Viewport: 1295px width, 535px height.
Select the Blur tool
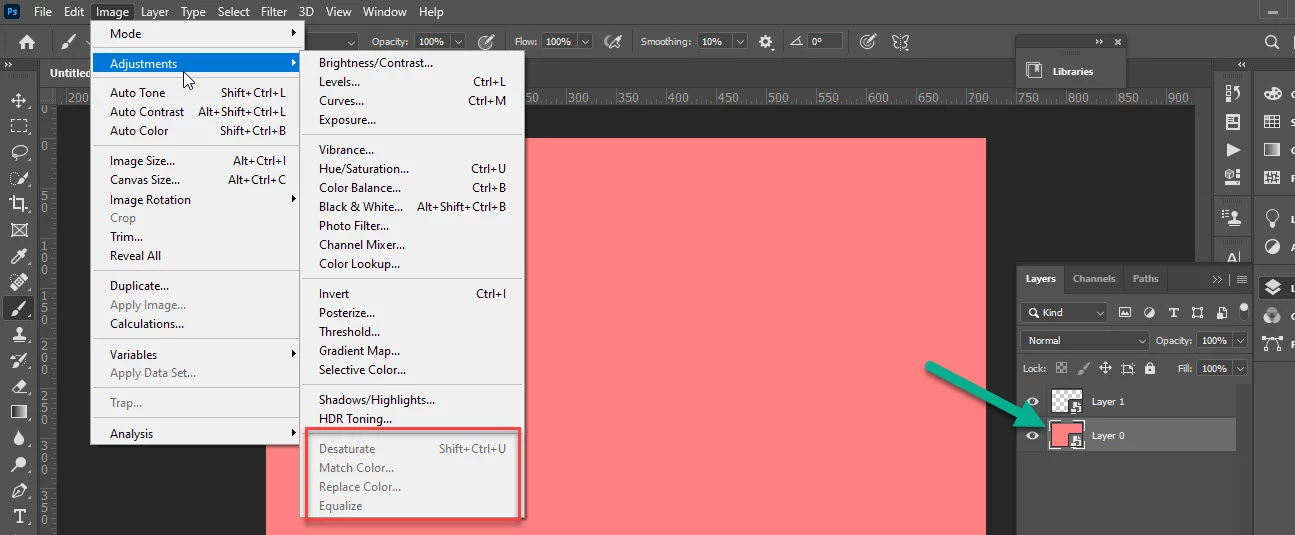tap(19, 438)
